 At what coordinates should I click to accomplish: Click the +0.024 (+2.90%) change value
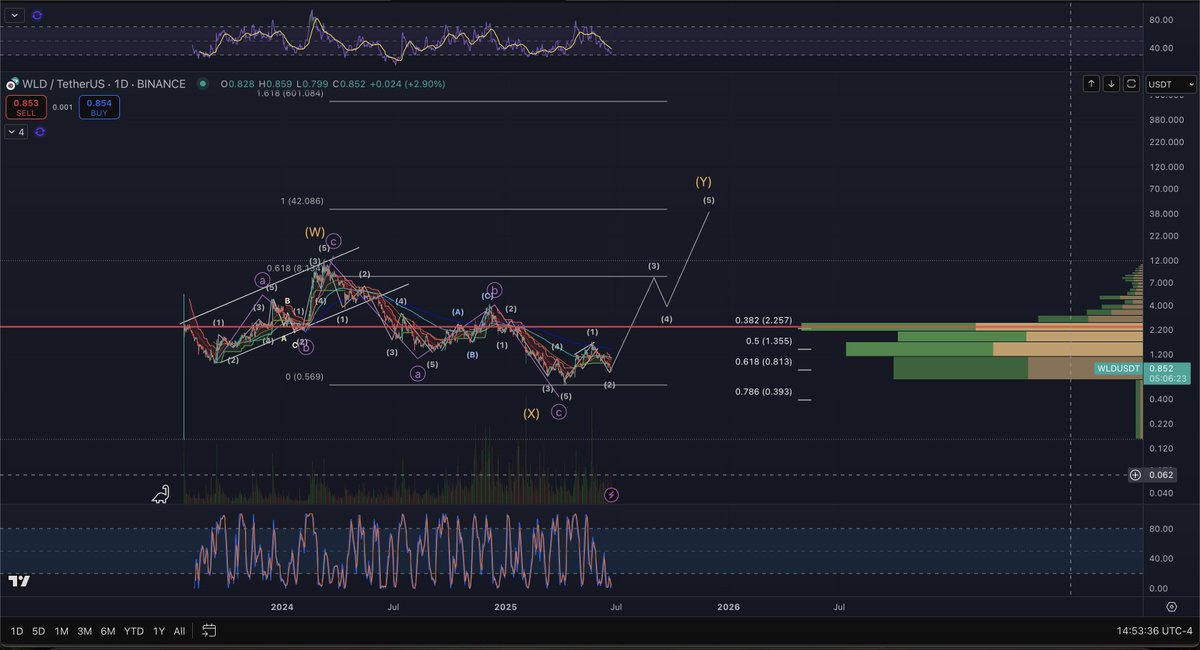click(408, 84)
